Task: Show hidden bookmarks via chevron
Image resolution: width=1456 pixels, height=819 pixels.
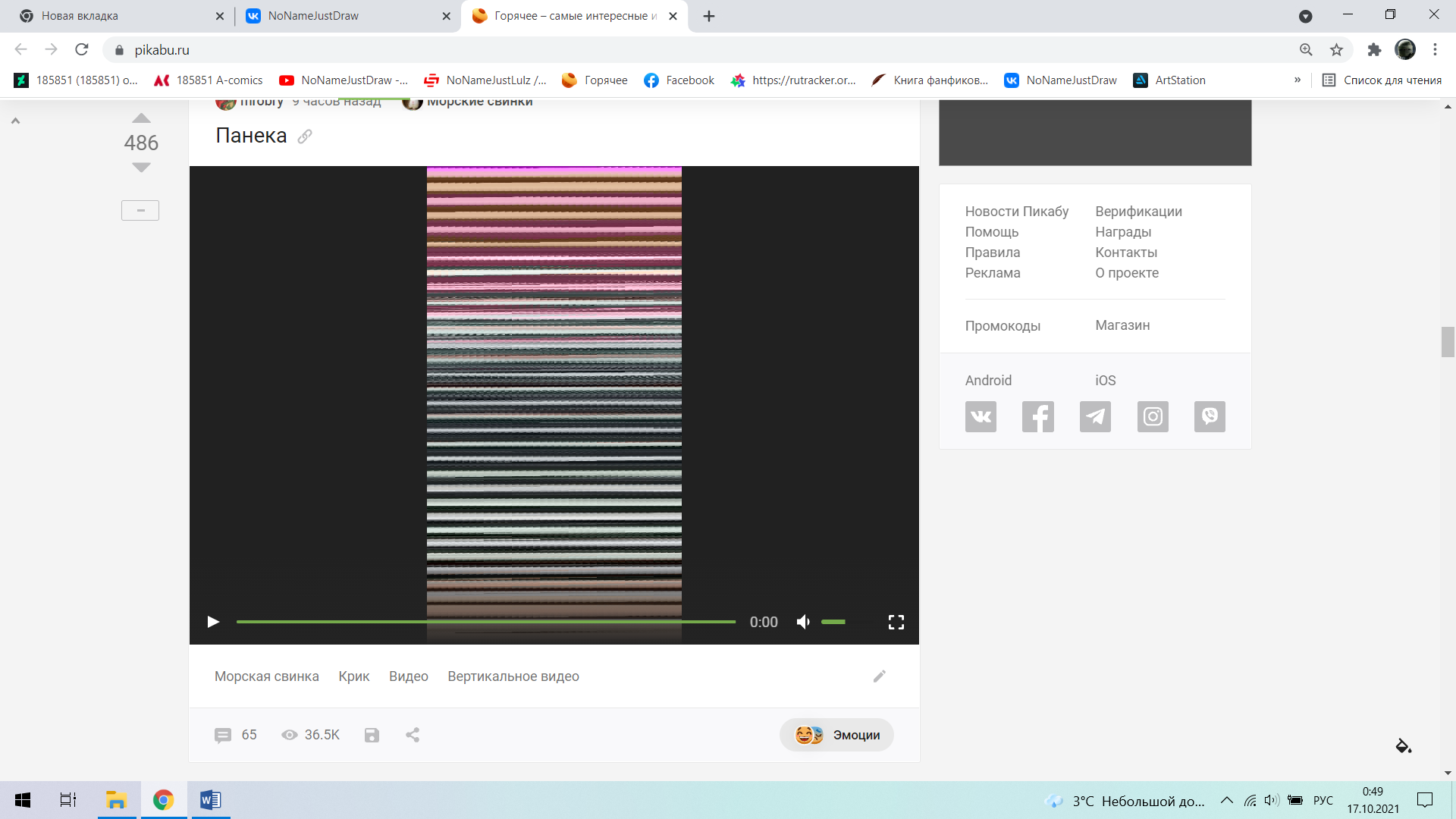Action: tap(1298, 80)
